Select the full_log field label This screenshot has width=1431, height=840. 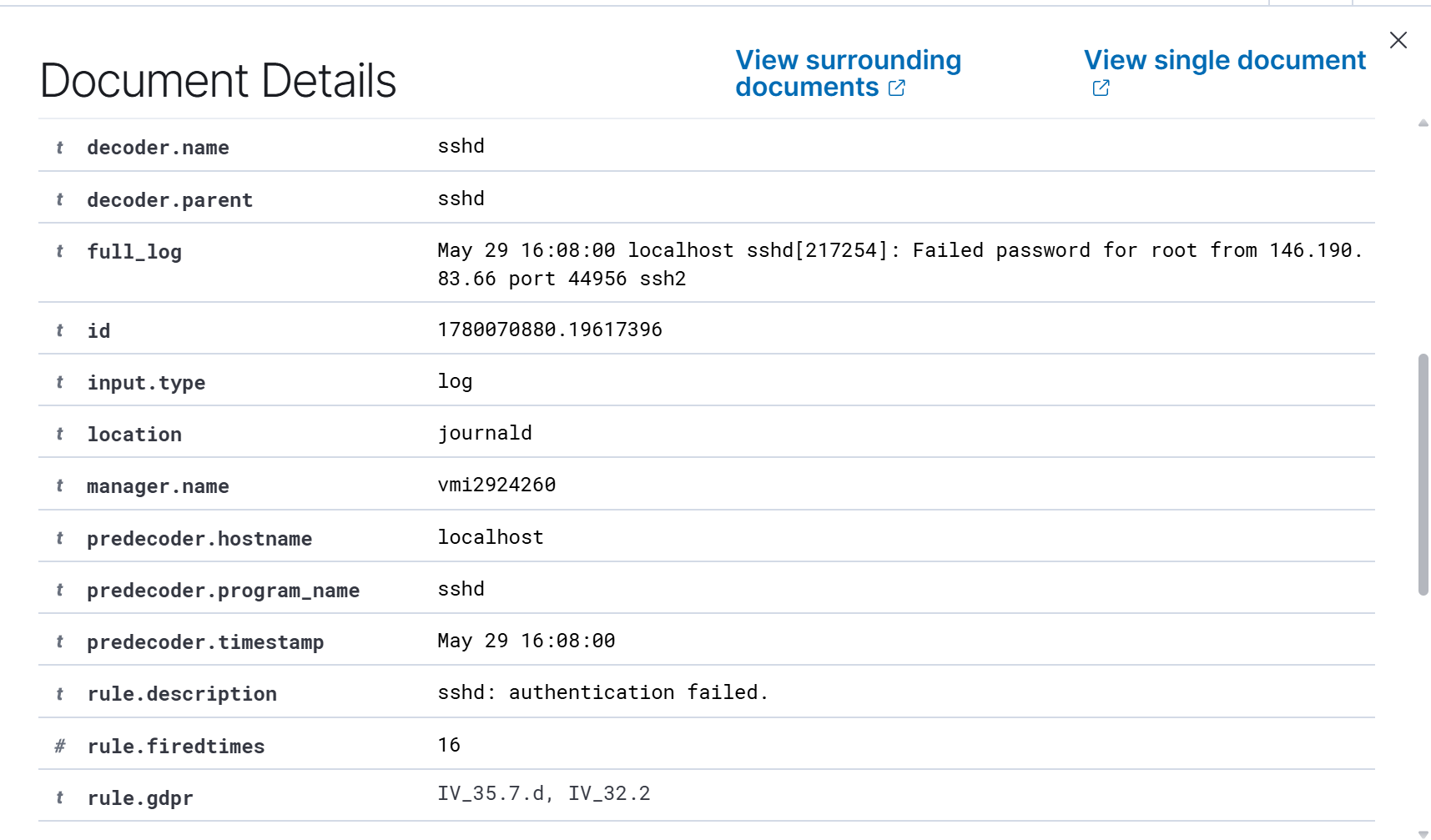[134, 252]
